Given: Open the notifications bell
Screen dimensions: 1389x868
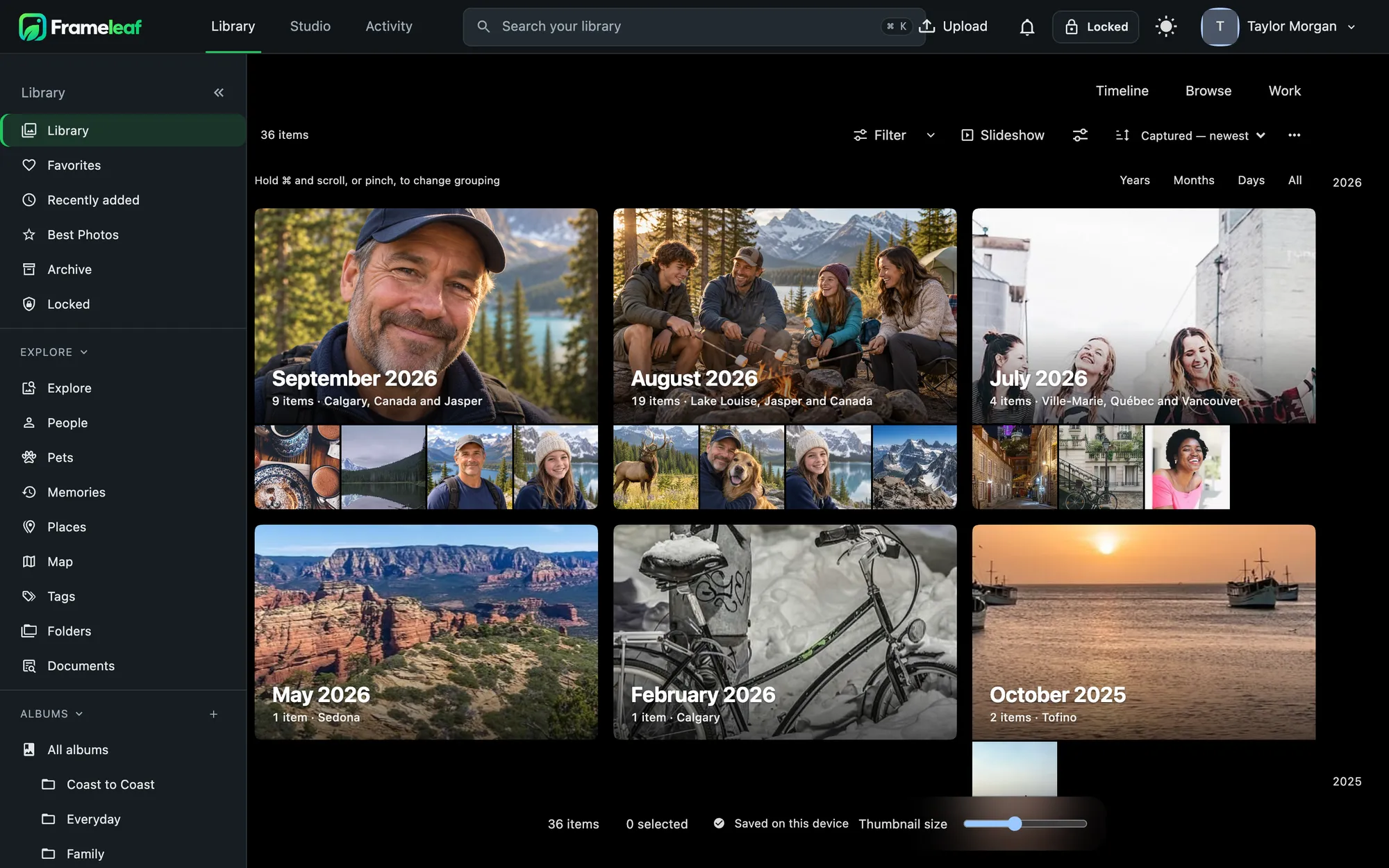Looking at the screenshot, I should pyautogui.click(x=1026, y=27).
